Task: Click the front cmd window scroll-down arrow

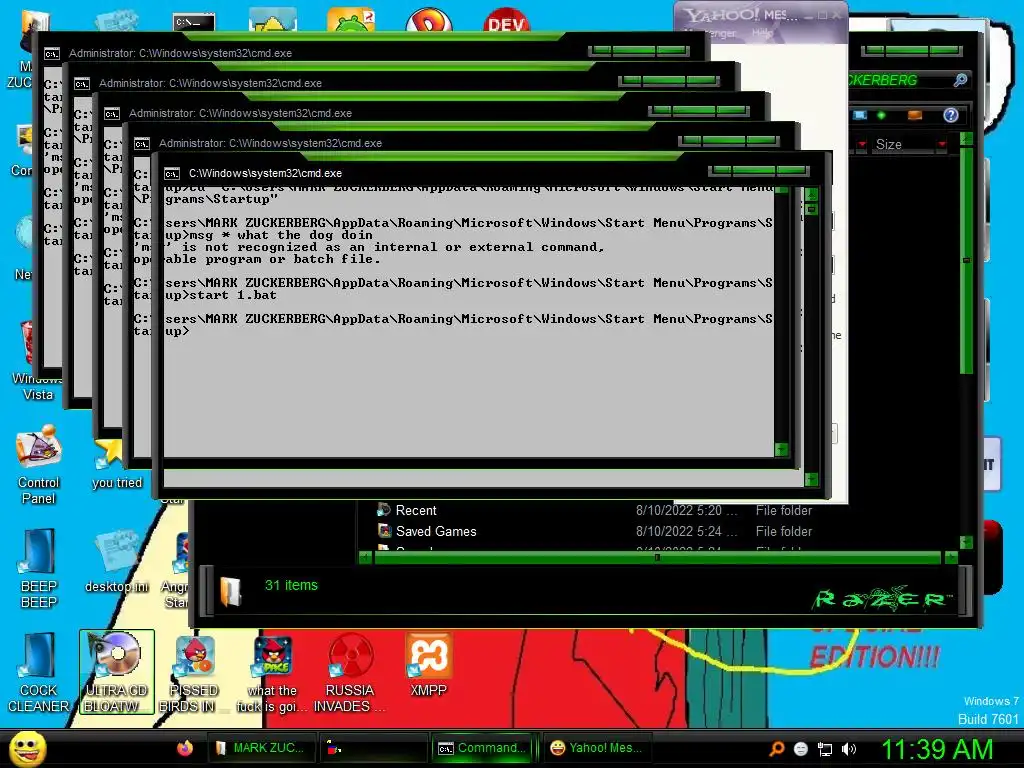Action: click(x=811, y=479)
